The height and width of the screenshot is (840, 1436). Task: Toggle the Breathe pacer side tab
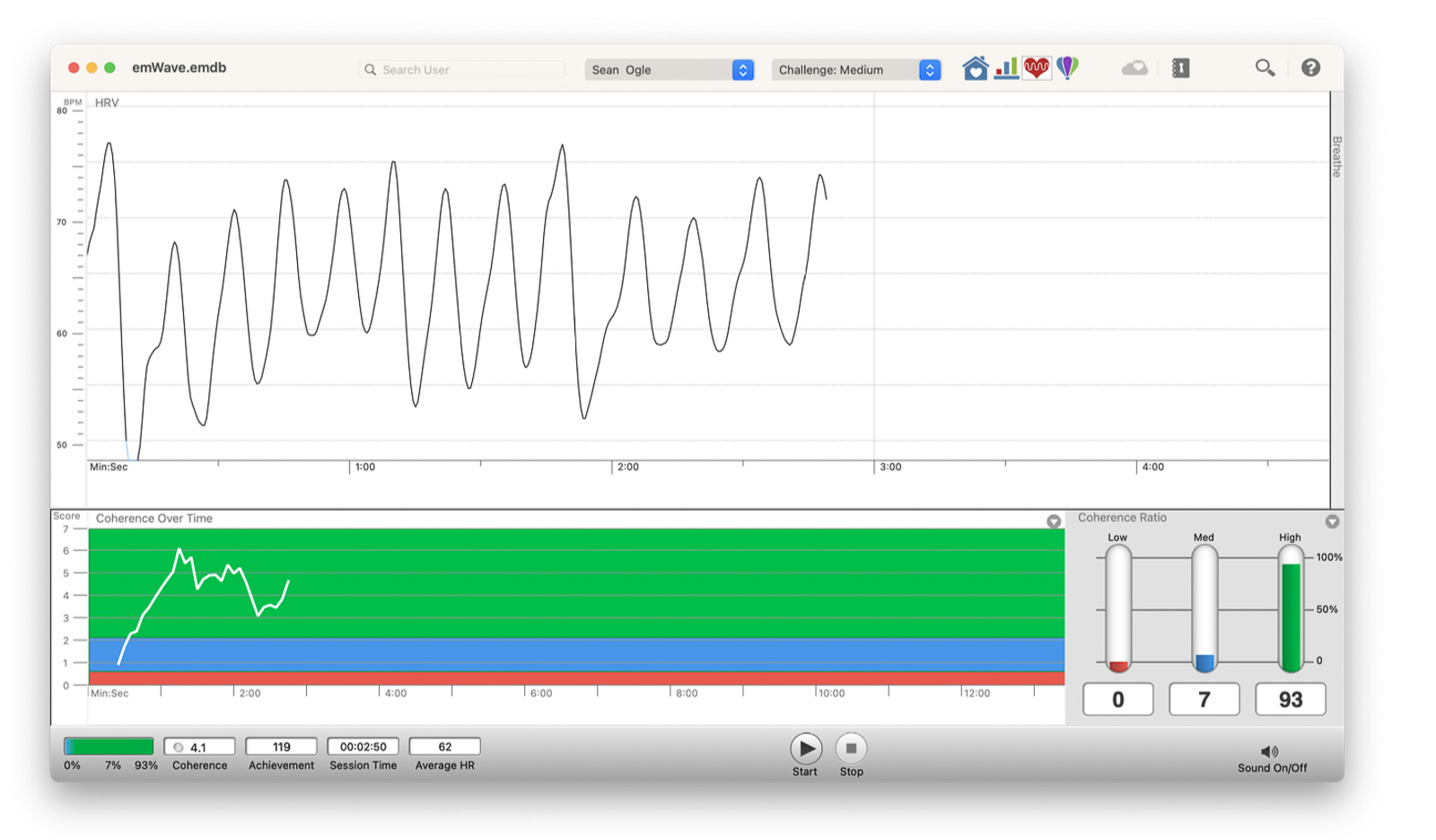pos(1336,157)
